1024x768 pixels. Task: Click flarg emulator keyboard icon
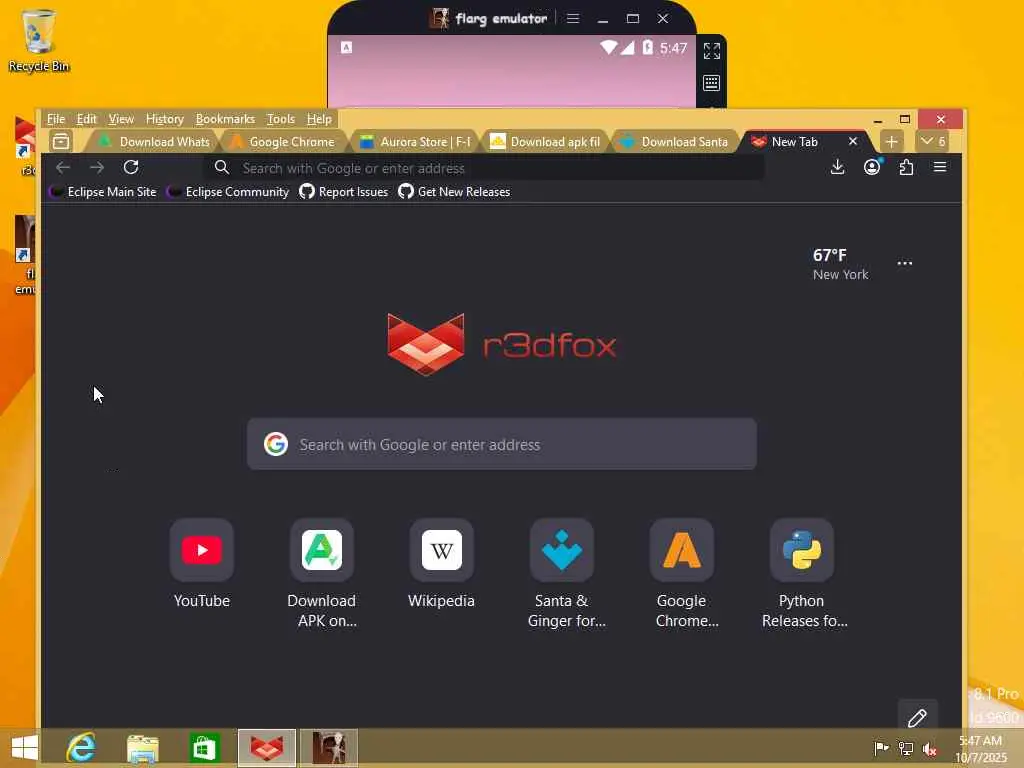pyautogui.click(x=712, y=83)
